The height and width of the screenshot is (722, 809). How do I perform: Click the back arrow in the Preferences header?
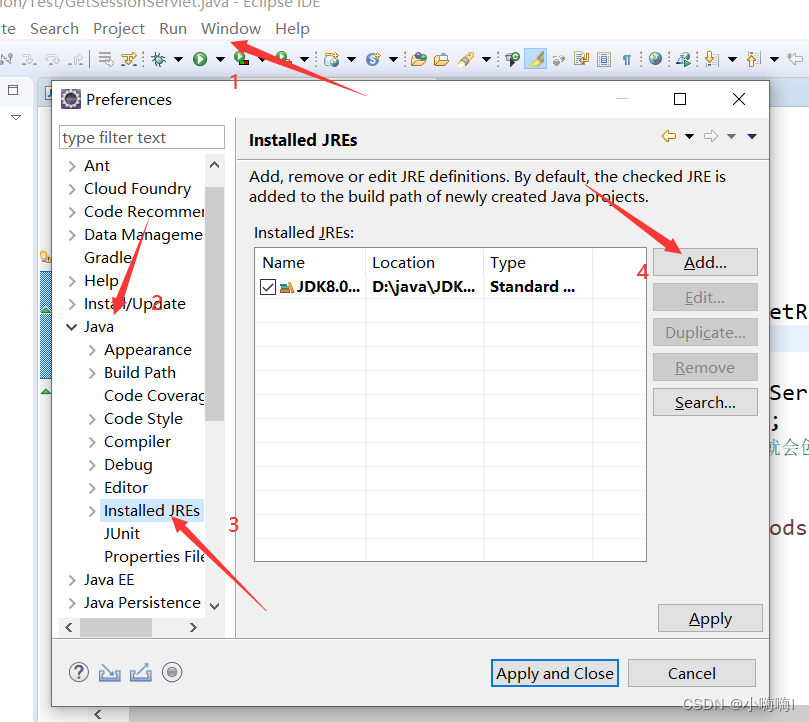pos(668,137)
